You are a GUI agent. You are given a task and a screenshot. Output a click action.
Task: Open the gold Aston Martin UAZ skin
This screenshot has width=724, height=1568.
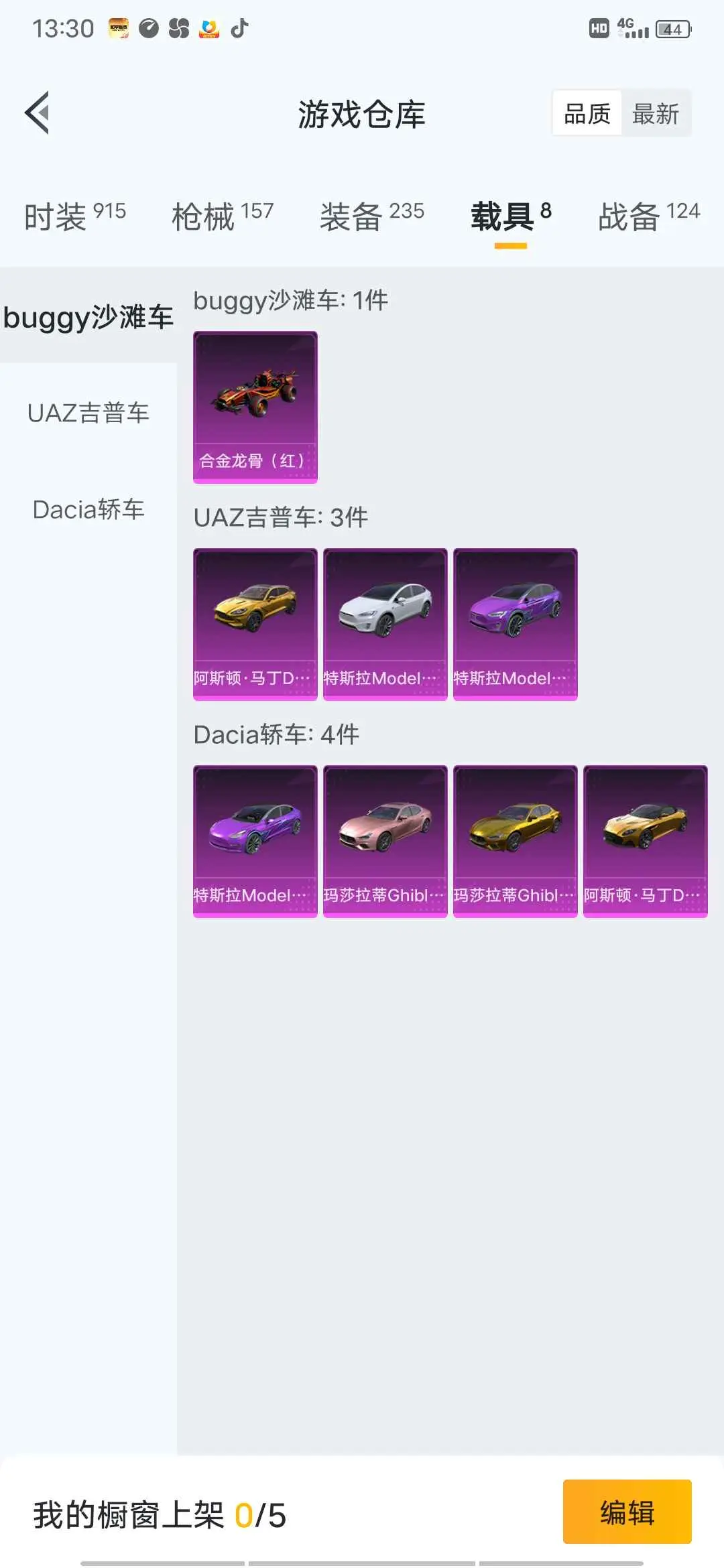pos(255,625)
